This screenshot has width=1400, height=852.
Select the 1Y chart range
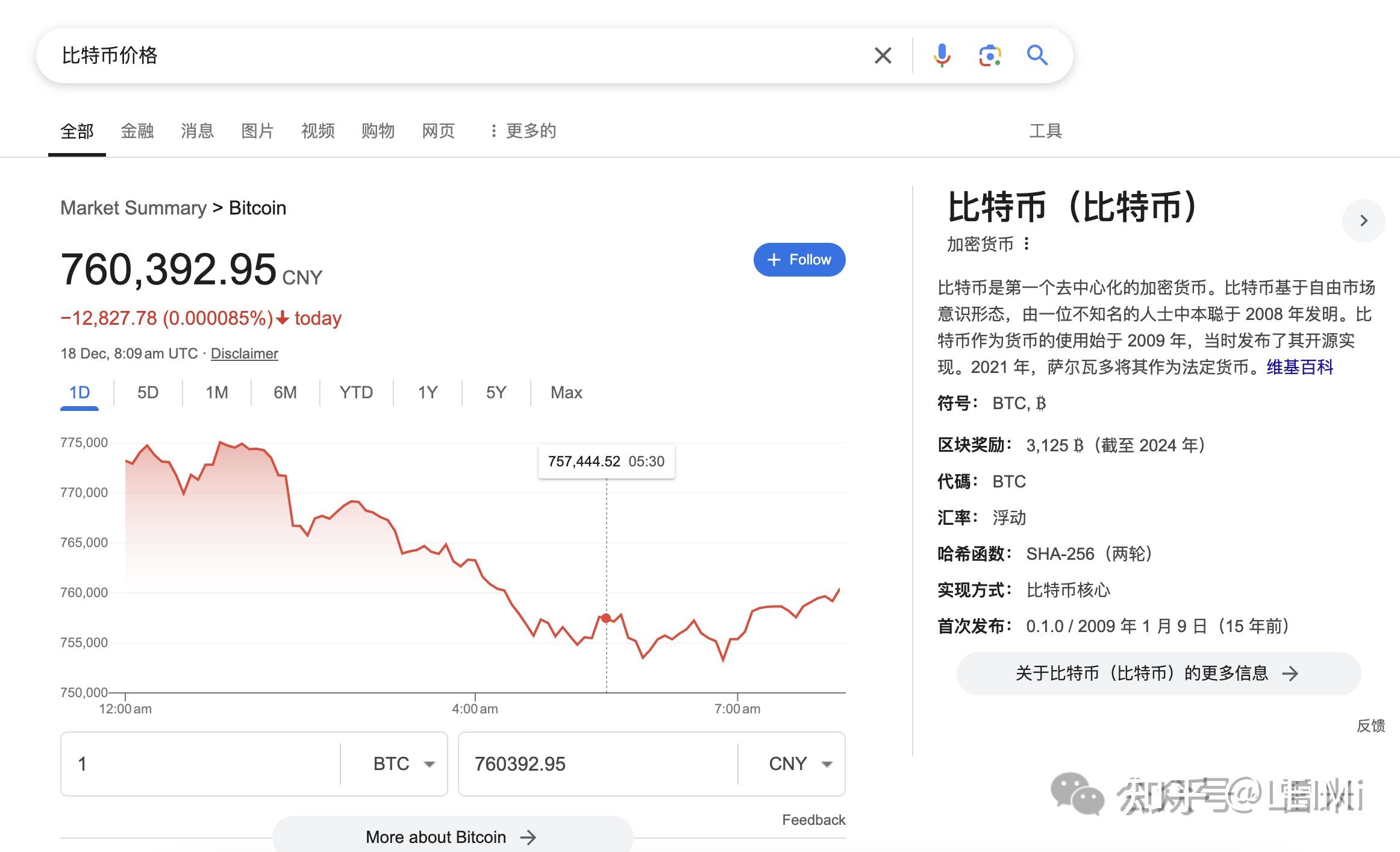pos(428,393)
